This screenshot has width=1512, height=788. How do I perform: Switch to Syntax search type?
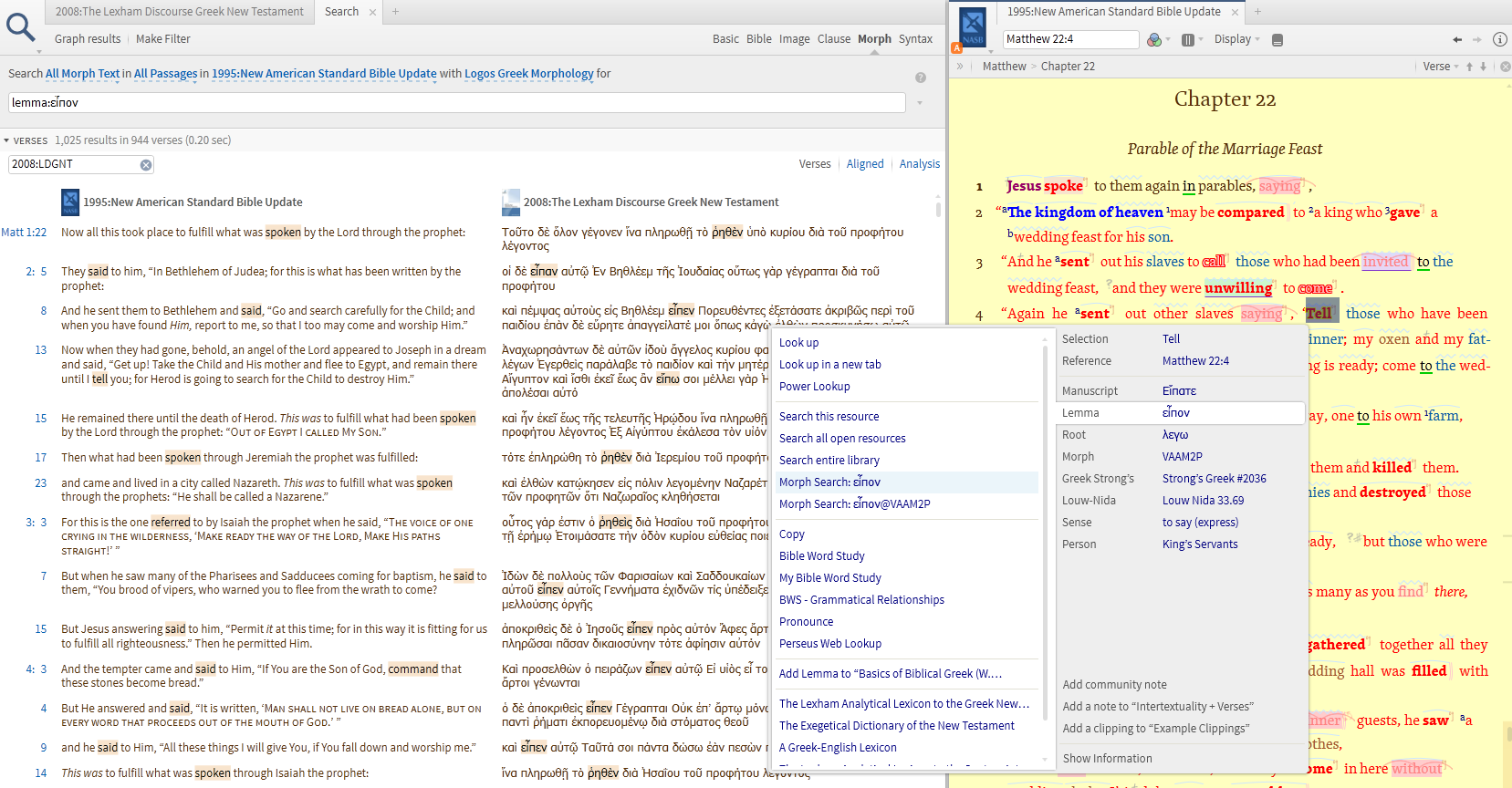[x=915, y=39]
